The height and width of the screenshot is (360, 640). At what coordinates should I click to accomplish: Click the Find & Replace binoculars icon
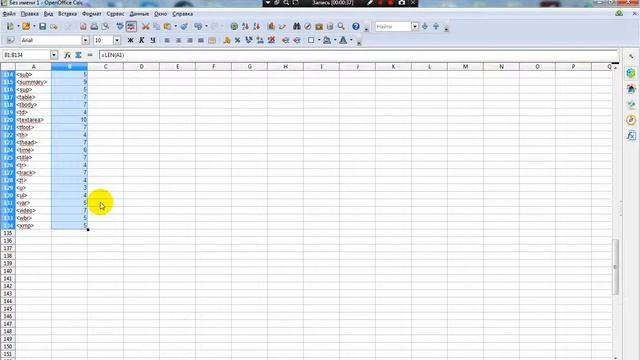pos(297,27)
